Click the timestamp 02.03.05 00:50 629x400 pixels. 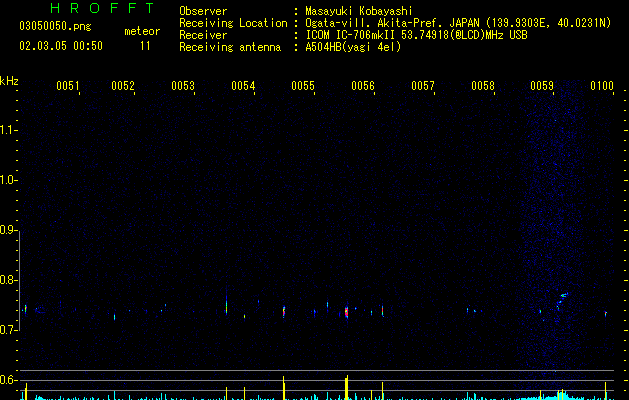point(61,46)
